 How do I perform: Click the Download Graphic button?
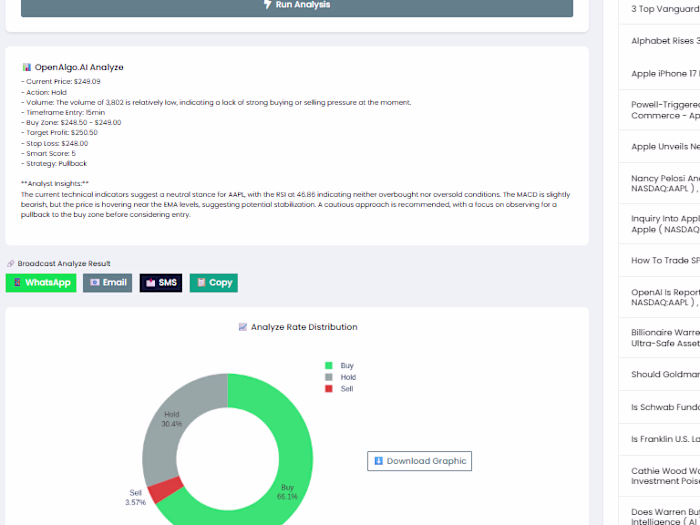419,461
